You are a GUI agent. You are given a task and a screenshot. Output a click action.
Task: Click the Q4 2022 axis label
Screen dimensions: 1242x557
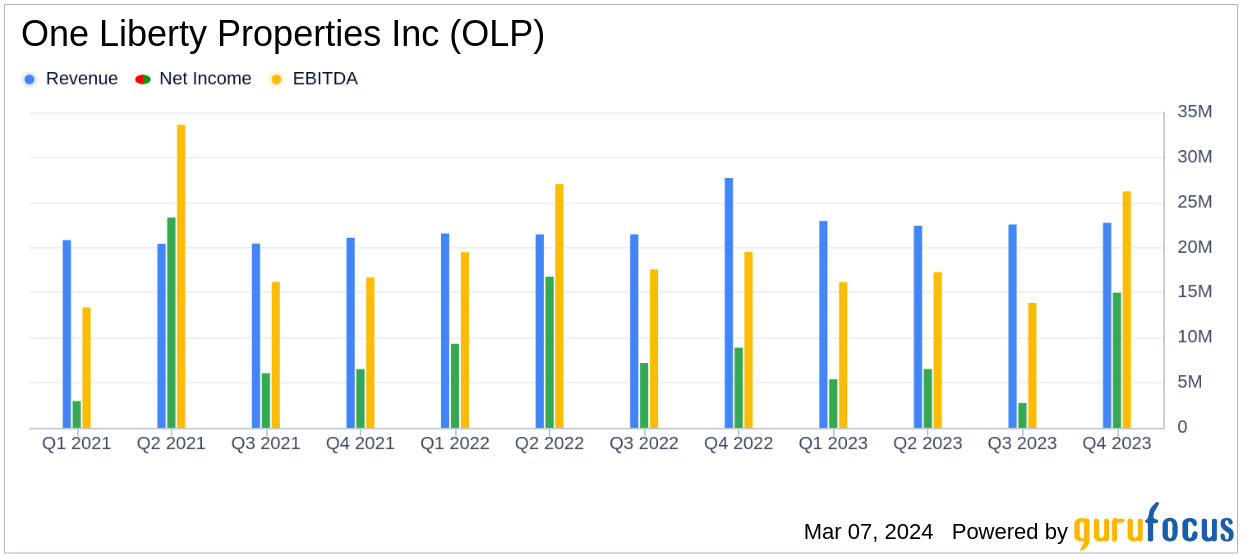click(x=738, y=443)
